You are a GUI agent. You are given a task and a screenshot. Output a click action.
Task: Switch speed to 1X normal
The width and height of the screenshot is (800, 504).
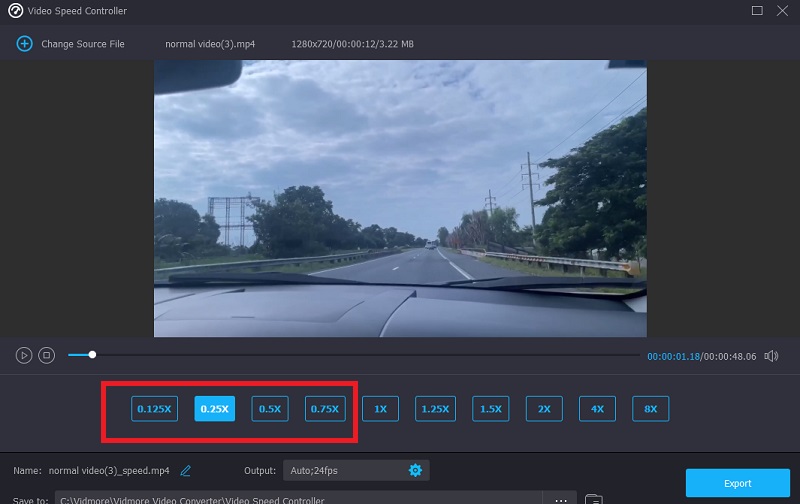(380, 408)
